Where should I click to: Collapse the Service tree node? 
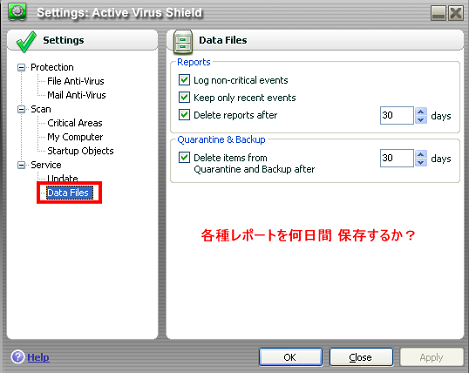click(21, 165)
